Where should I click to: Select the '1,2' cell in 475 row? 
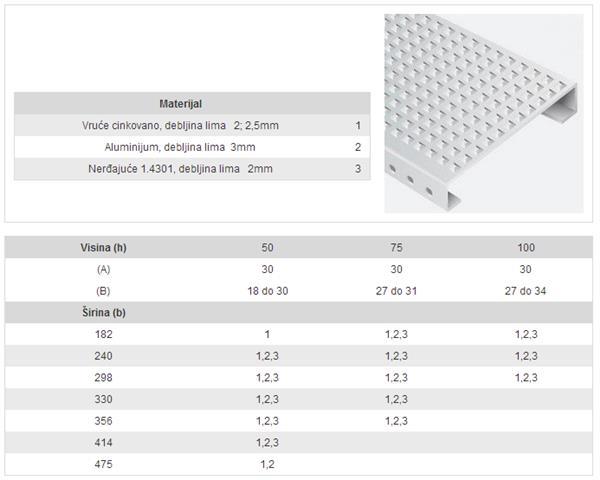coord(267,464)
